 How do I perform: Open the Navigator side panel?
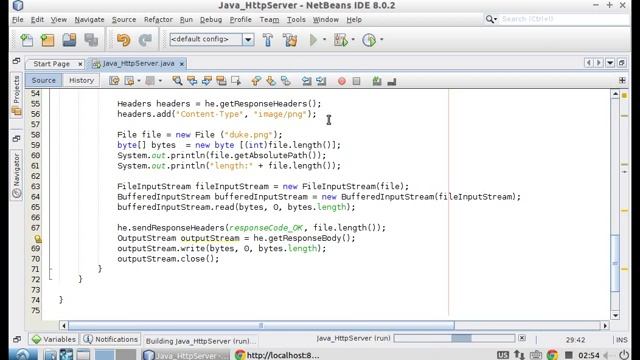pos(16,176)
